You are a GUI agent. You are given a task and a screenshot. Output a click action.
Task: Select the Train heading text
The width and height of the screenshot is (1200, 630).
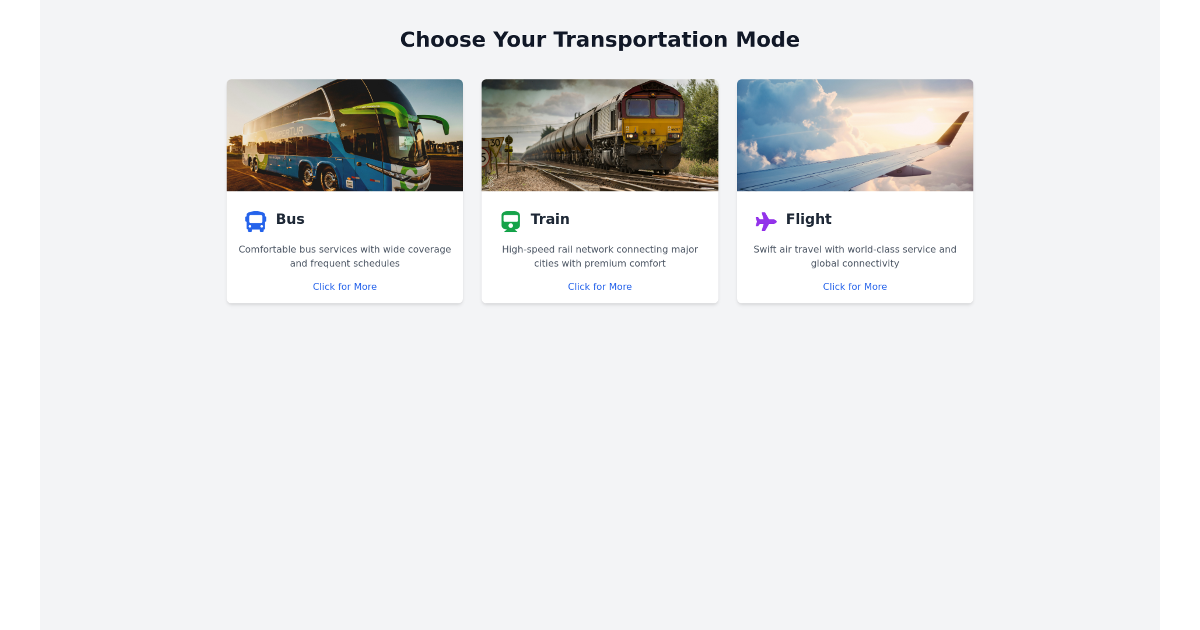548,219
